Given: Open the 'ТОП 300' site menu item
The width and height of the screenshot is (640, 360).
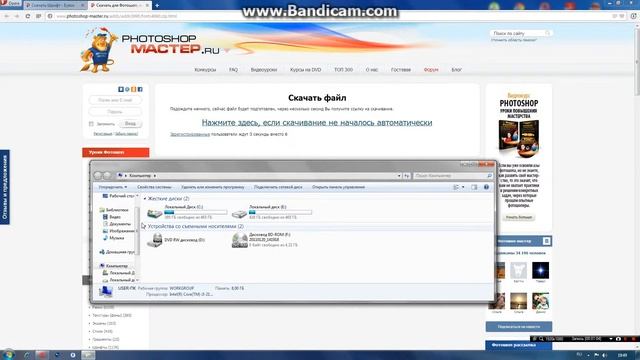Looking at the screenshot, I should (x=343, y=70).
